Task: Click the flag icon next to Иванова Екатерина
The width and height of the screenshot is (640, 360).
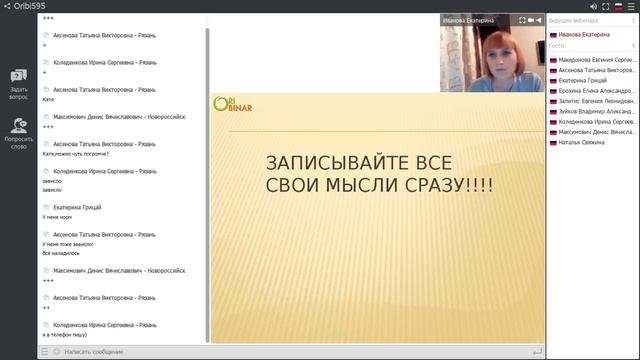Action: (x=553, y=35)
